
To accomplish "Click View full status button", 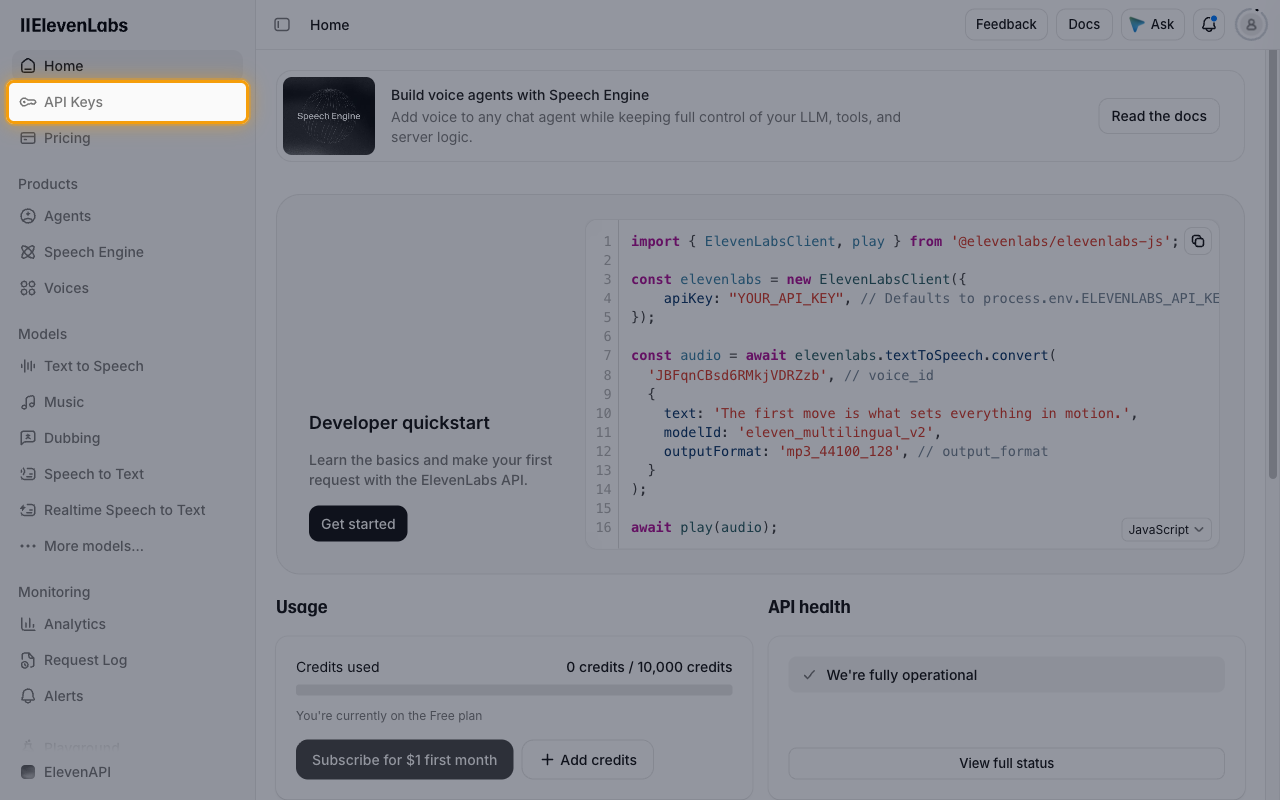I will [1006, 763].
